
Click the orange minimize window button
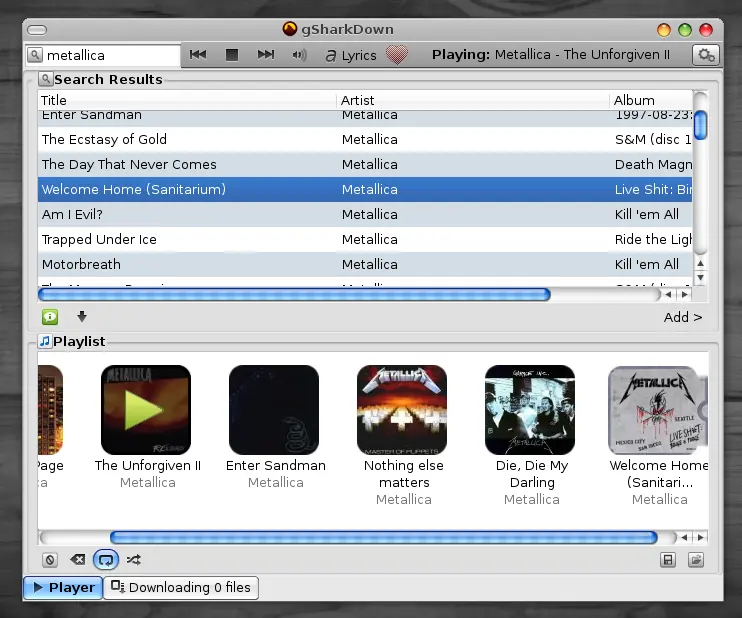click(x=664, y=30)
